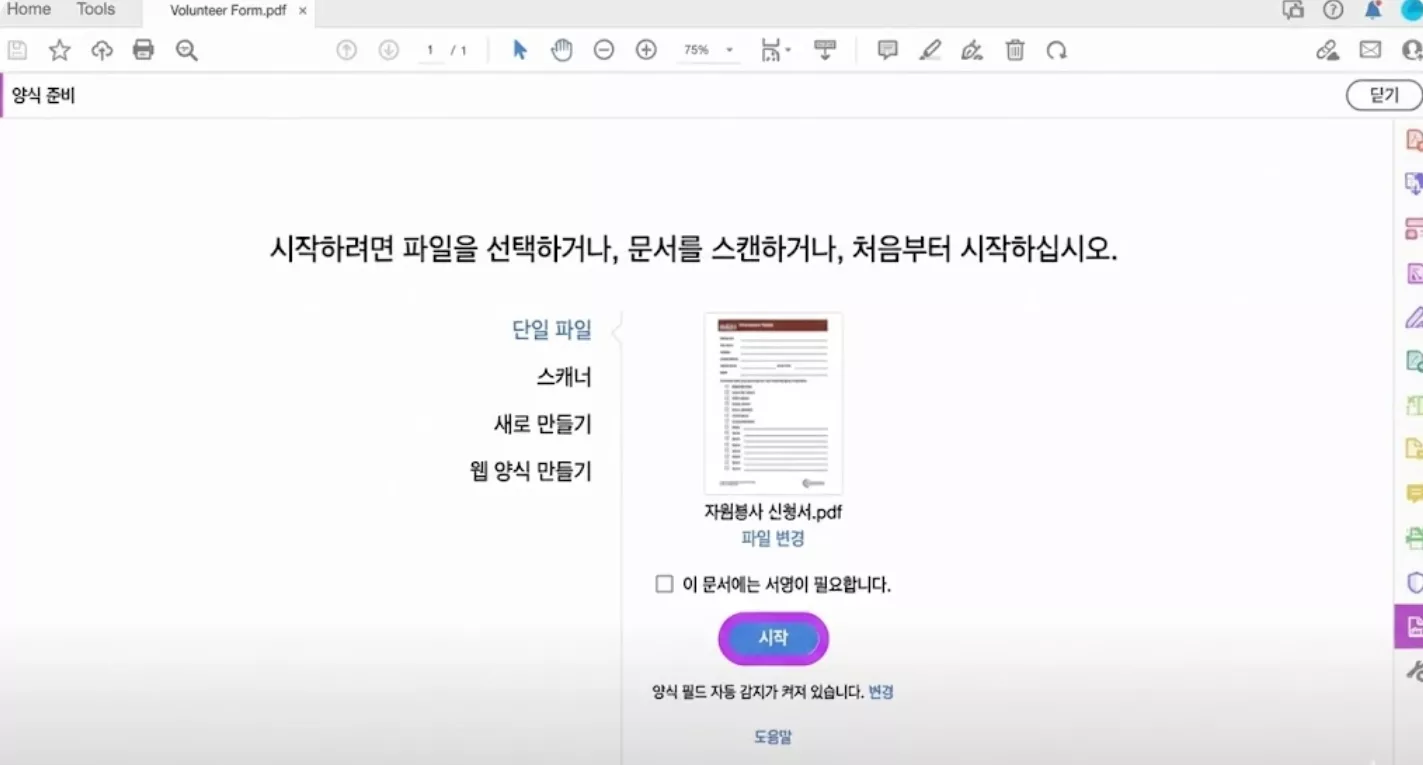The image size is (1423, 765).
Task: Open the Tools tab
Action: click(x=95, y=9)
